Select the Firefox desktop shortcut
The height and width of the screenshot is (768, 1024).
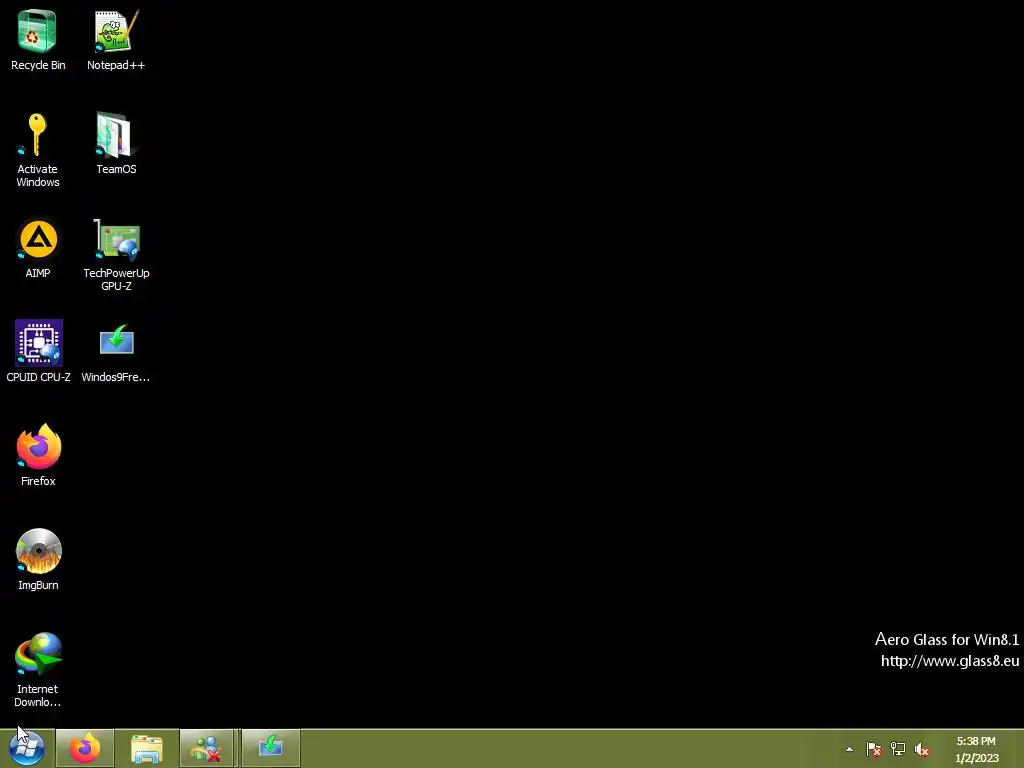tap(38, 455)
